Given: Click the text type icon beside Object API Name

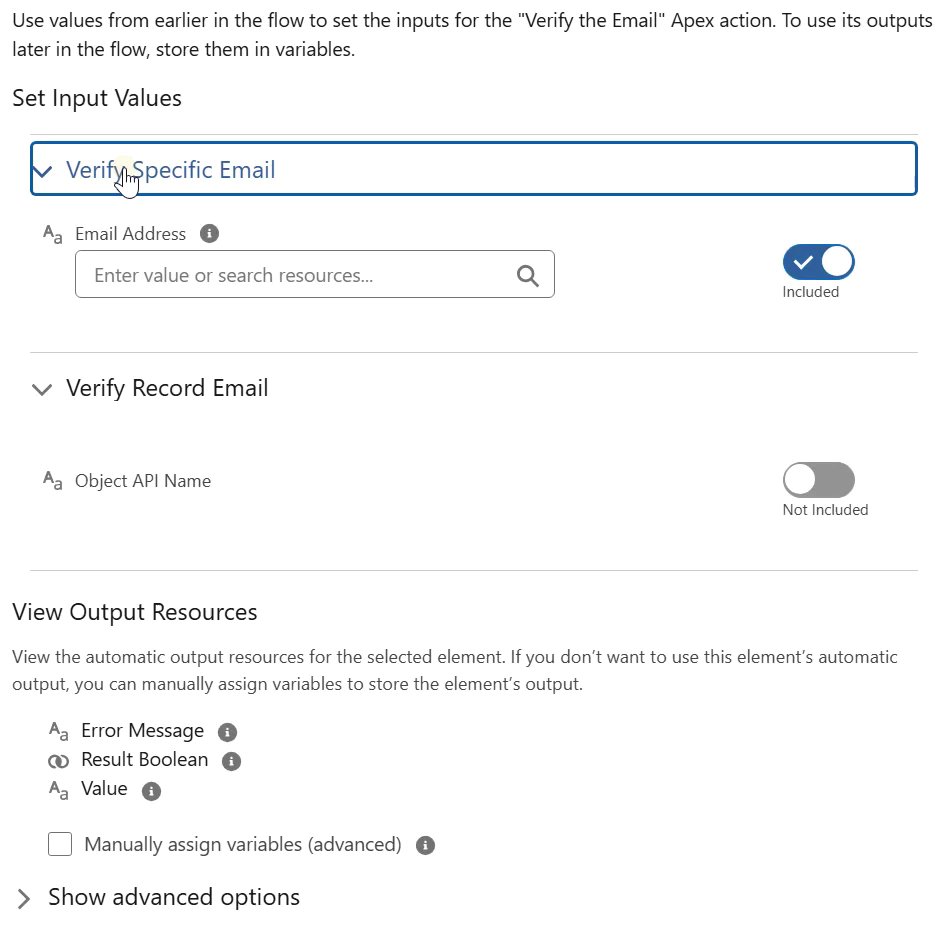Looking at the screenshot, I should pos(53,481).
